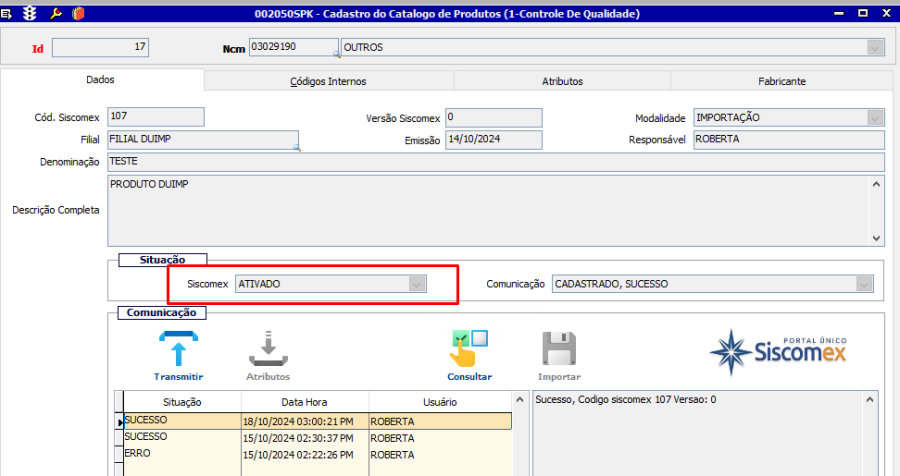
Task: Open the Códigos Internos tab
Action: 328,82
